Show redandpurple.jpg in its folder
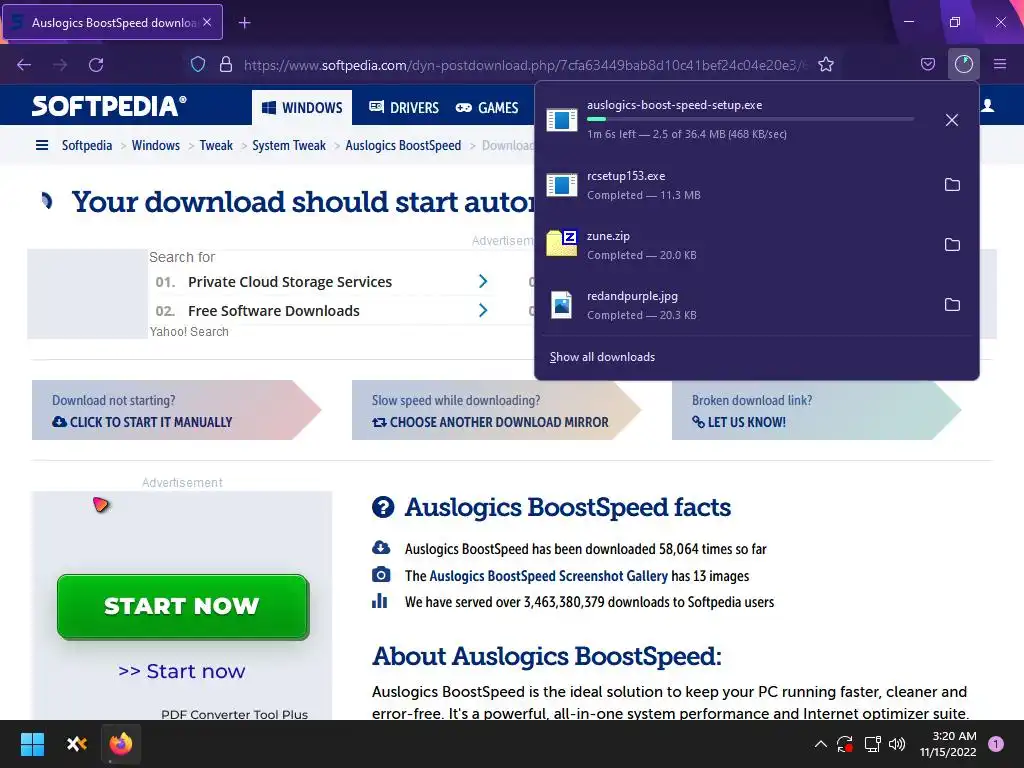Screen dimensions: 1024x768 [x=952, y=304]
